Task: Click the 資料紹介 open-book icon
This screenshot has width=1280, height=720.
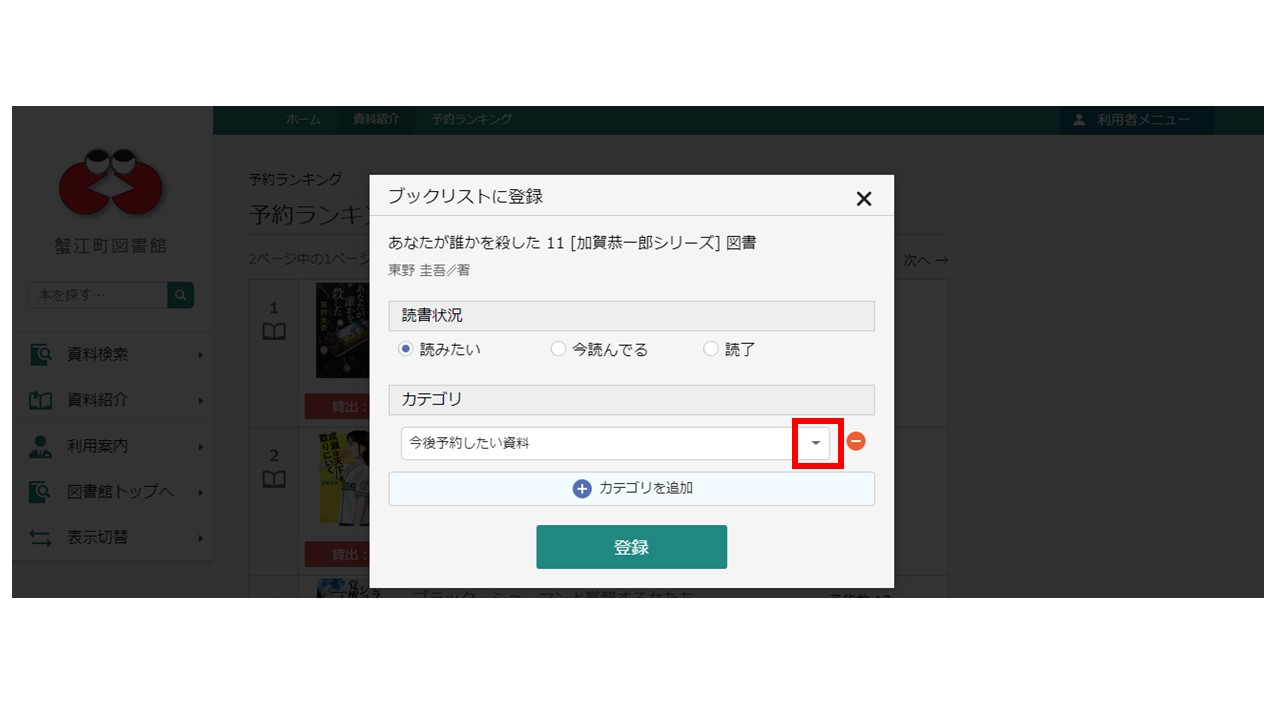Action: click(40, 400)
